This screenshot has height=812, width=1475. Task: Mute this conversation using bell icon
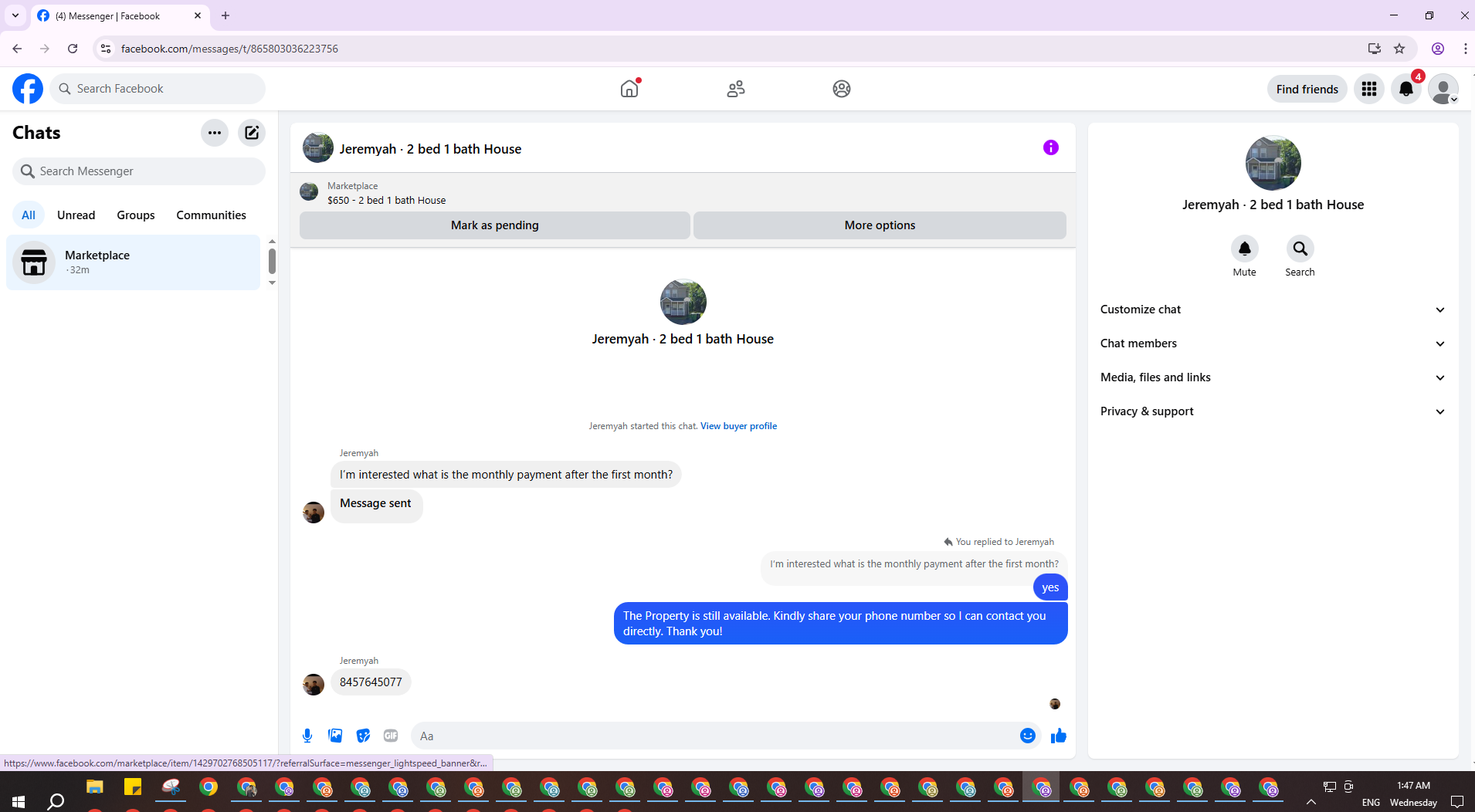coord(1244,249)
